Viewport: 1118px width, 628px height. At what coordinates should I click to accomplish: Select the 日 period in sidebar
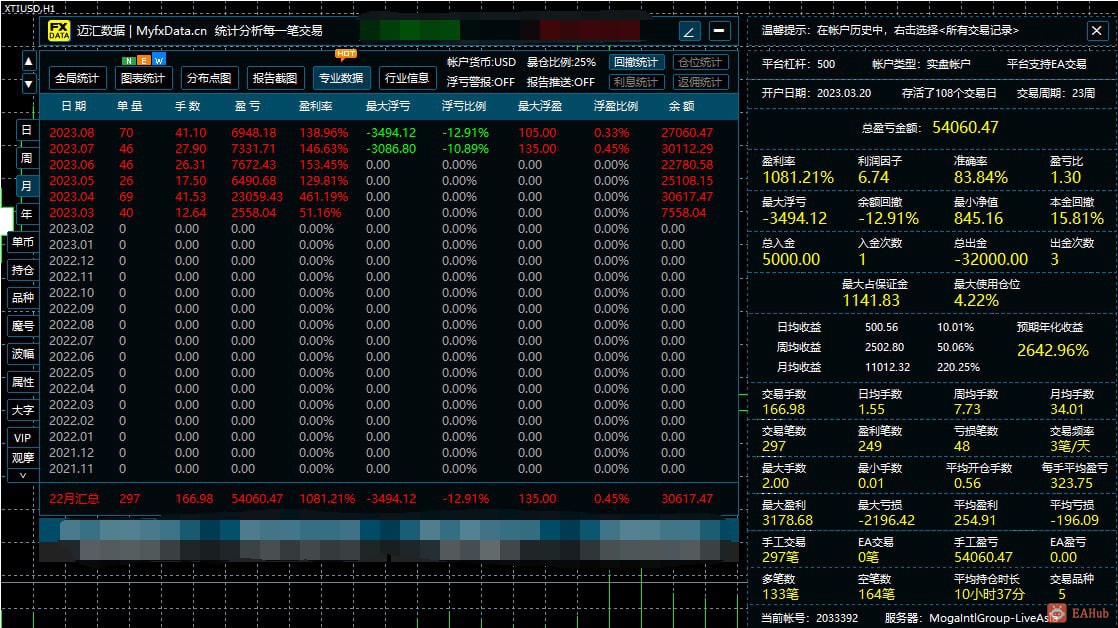pyautogui.click(x=26, y=130)
